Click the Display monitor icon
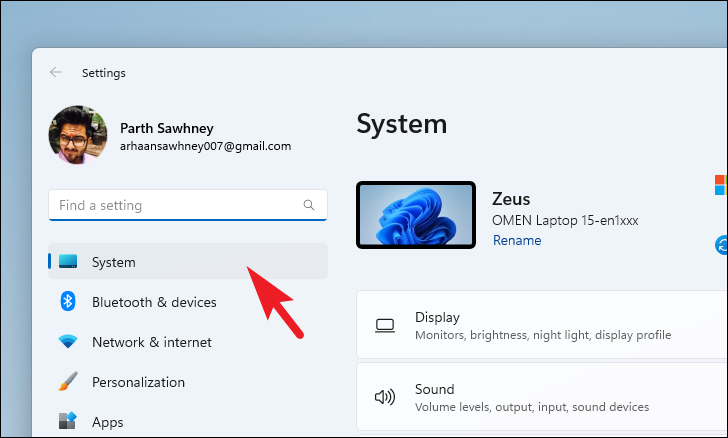The image size is (728, 438). coord(385,326)
